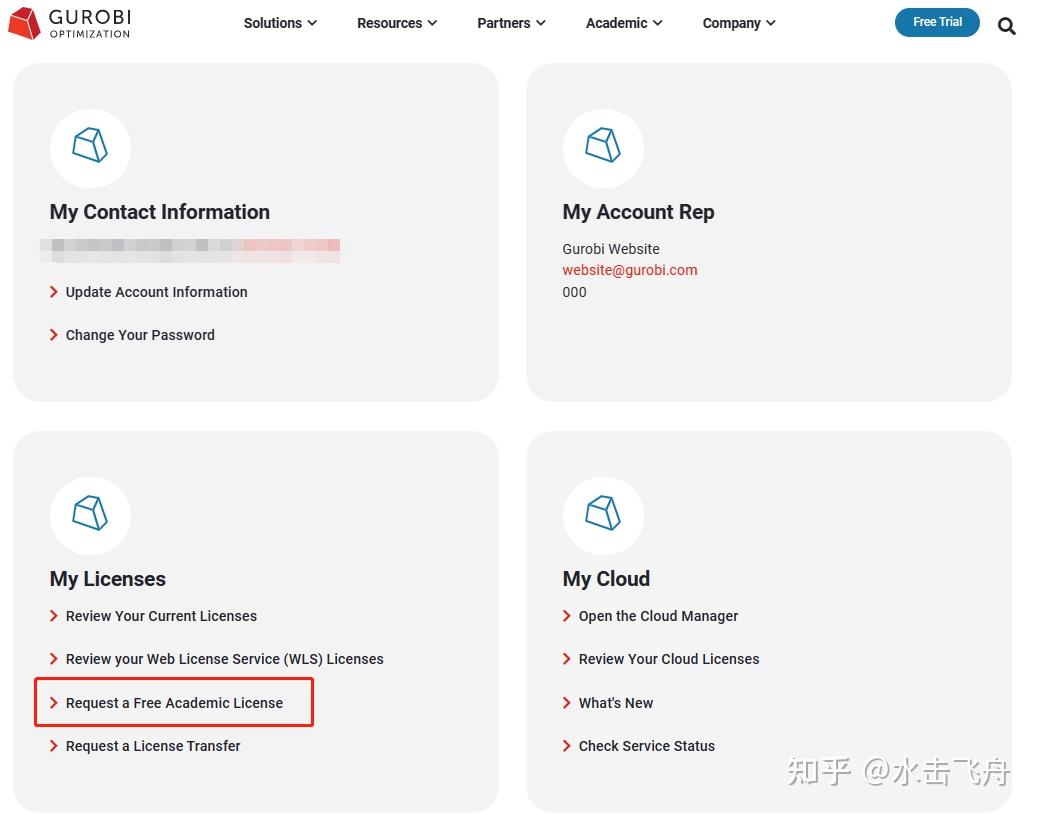This screenshot has width=1038, height=815.
Task: Click the Gurobi Optimization logo
Action: click(x=70, y=23)
